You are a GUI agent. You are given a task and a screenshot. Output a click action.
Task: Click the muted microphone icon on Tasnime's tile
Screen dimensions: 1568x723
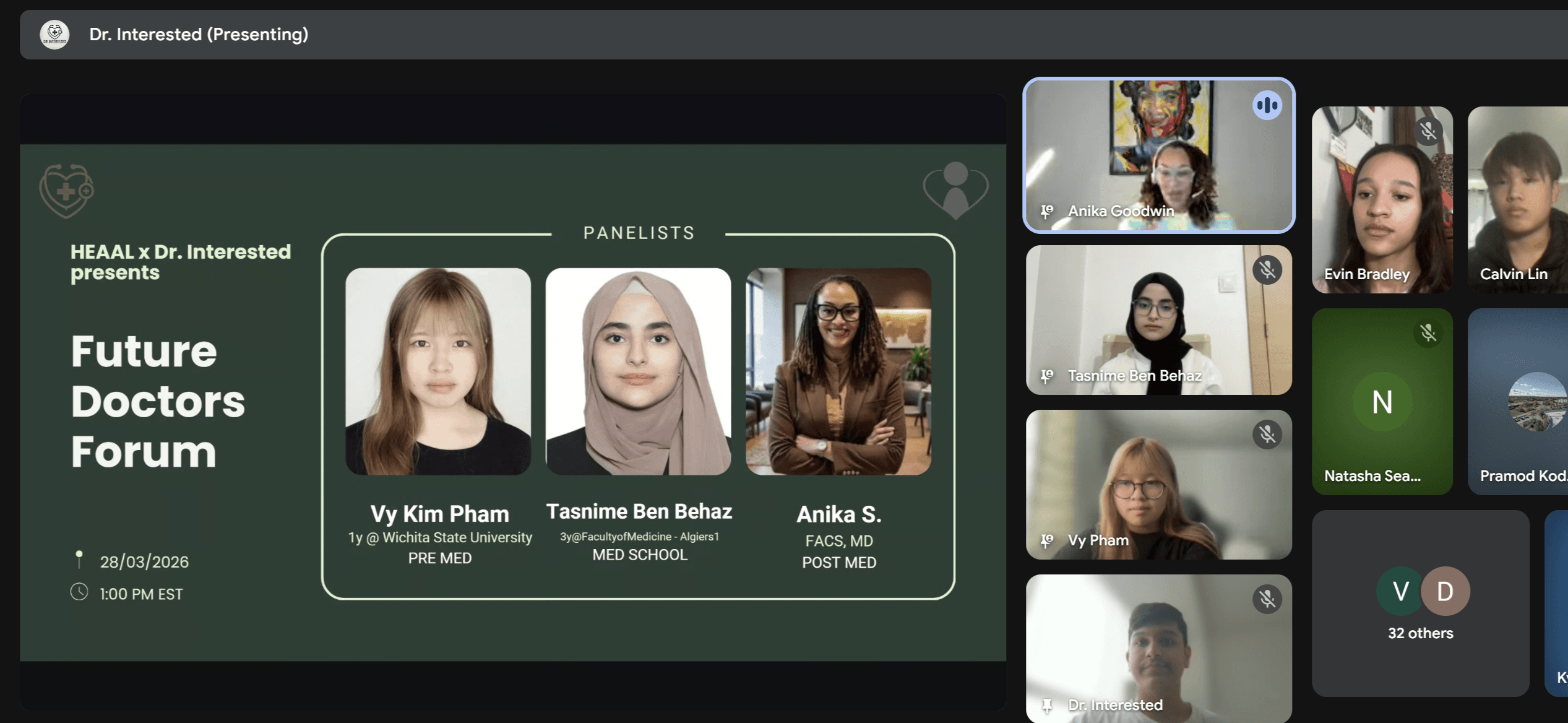(x=1267, y=270)
